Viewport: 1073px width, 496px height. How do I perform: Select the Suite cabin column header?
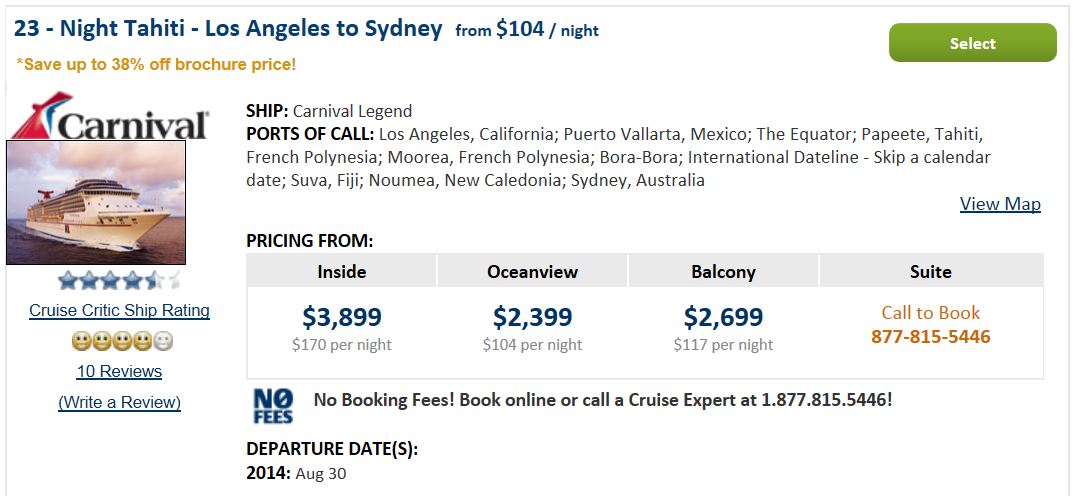tap(931, 272)
